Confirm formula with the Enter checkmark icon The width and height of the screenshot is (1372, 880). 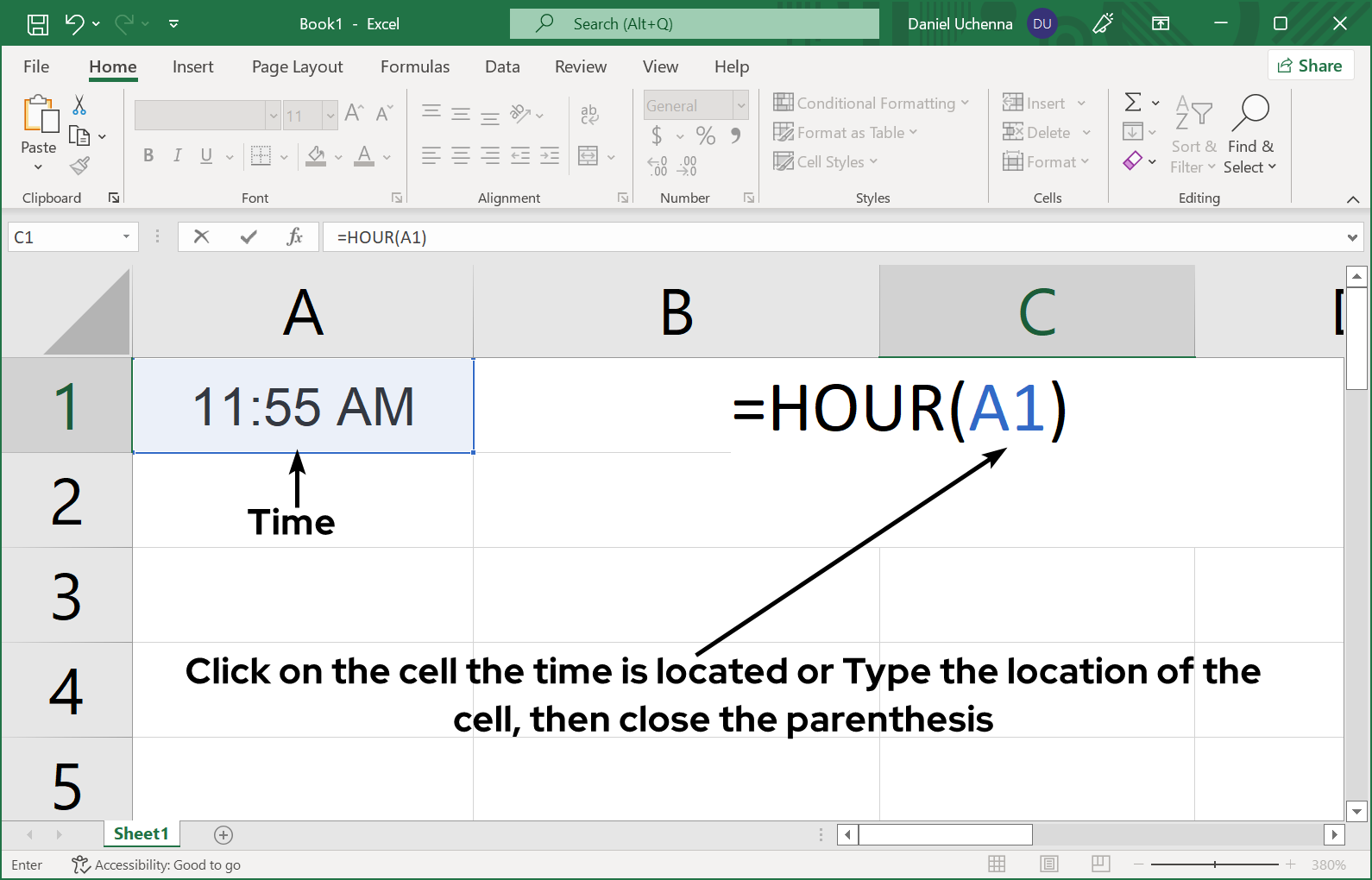249,236
